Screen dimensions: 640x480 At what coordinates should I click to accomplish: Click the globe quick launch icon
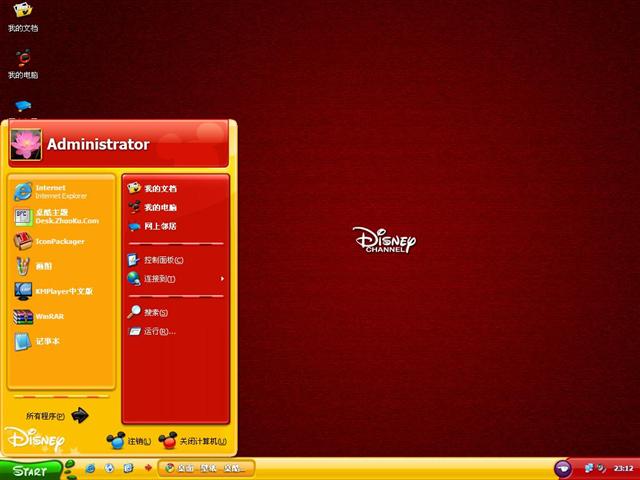109,468
